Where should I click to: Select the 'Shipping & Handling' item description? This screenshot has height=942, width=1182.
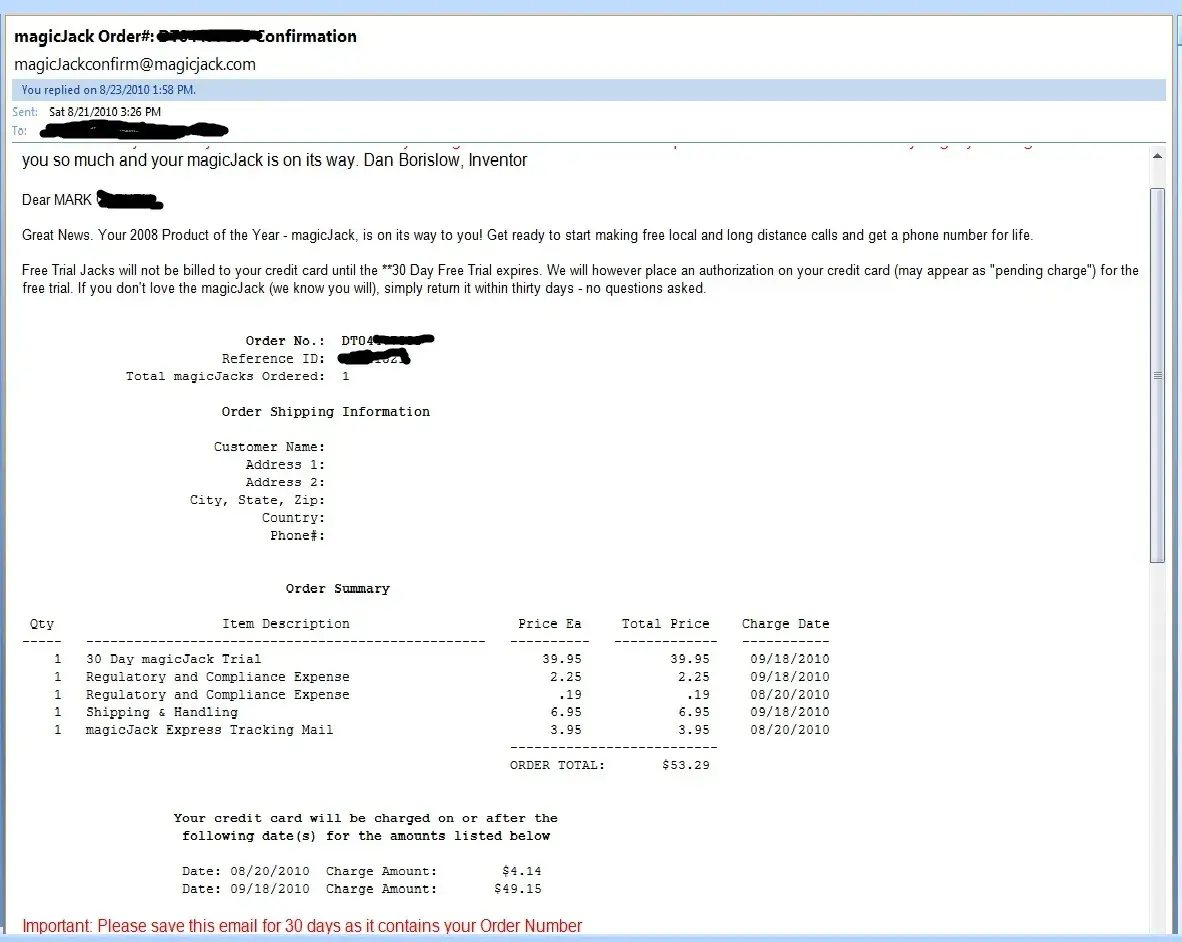coord(161,713)
